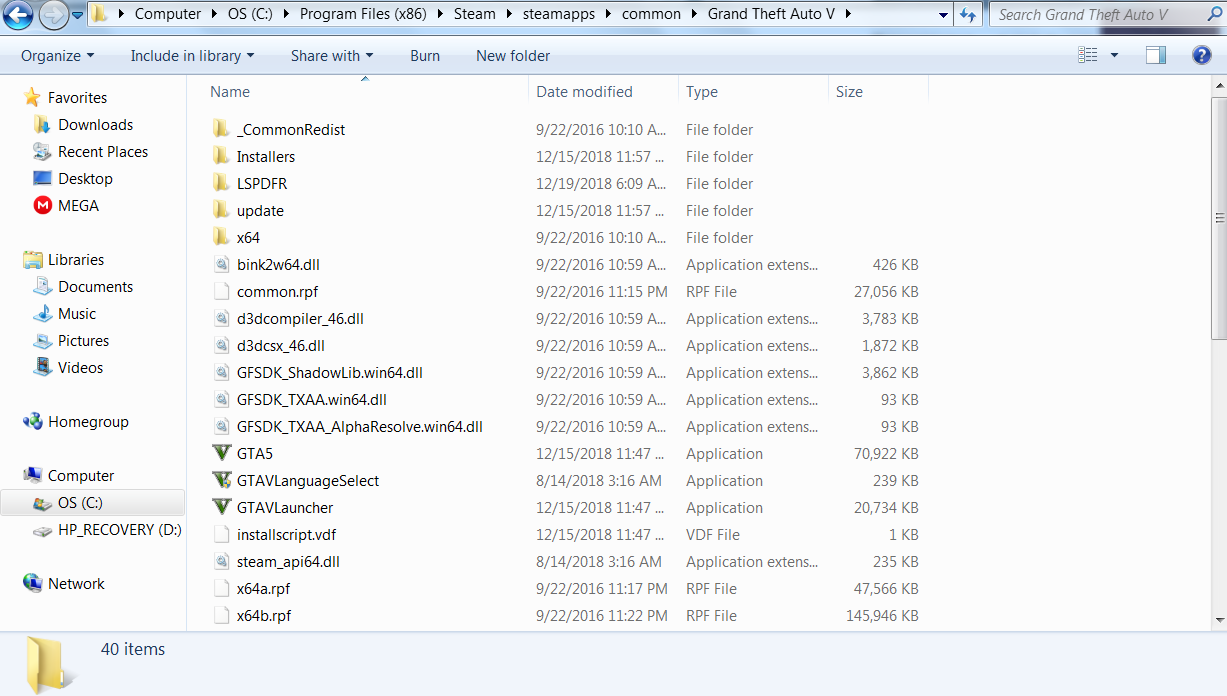The height and width of the screenshot is (696, 1227).
Task: Click the bink2w64.dll file icon
Action: [x=222, y=264]
